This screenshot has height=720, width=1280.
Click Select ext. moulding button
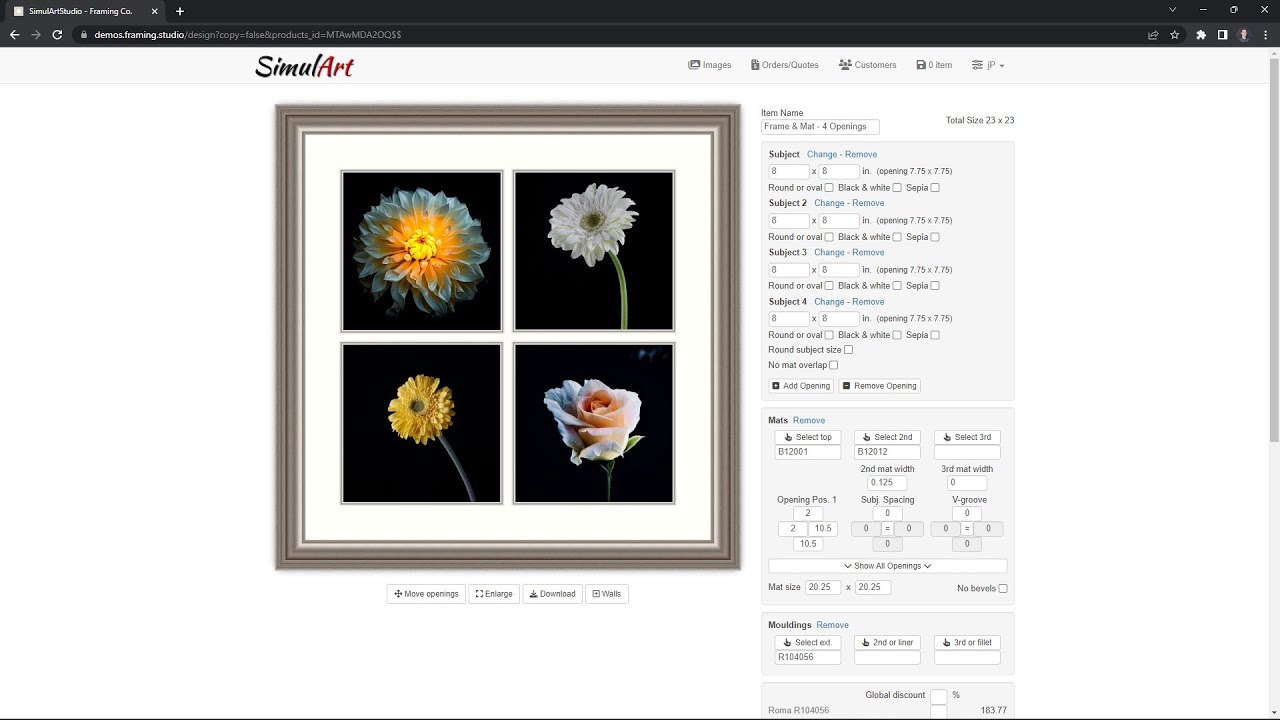point(808,643)
